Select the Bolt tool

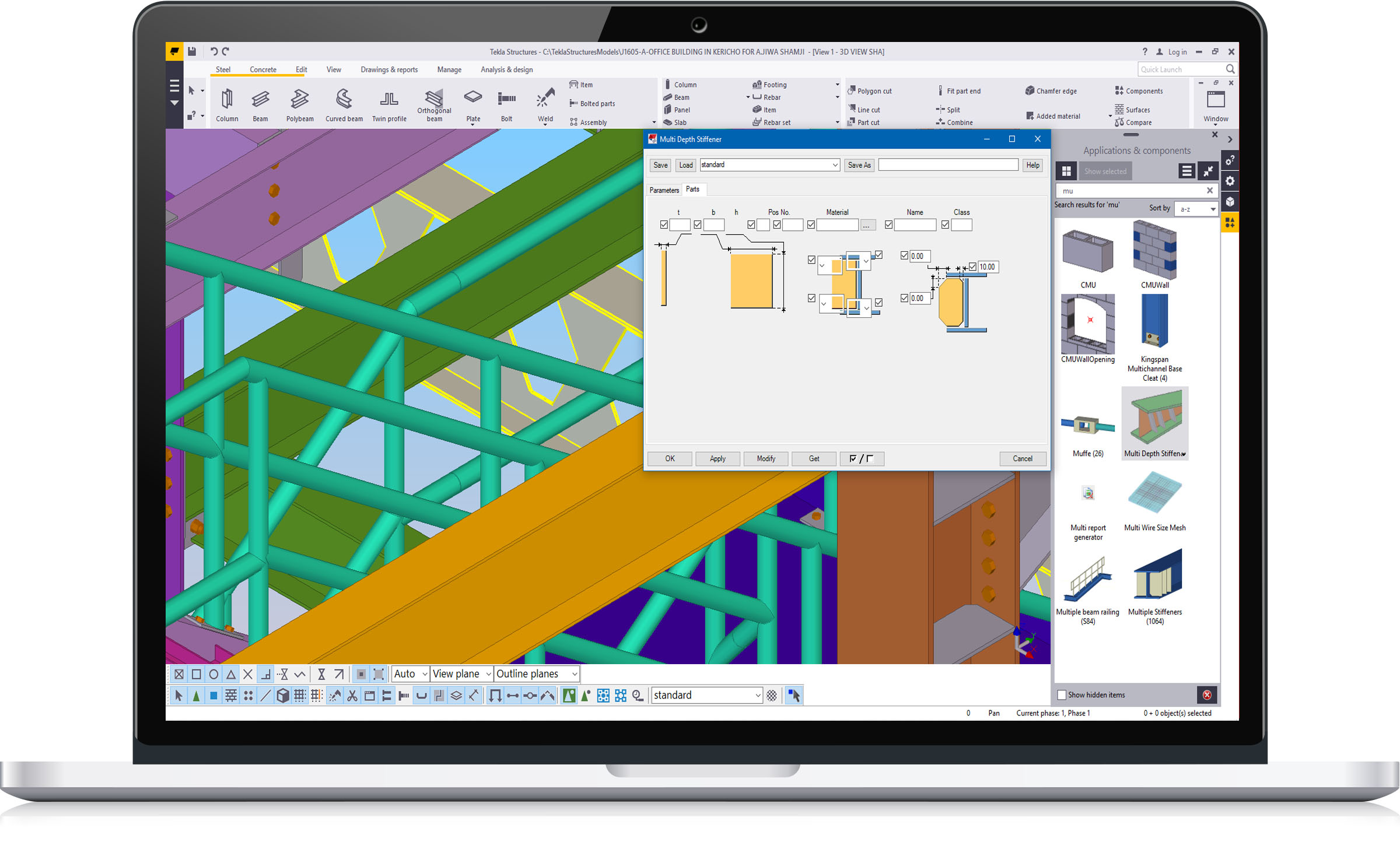(506, 105)
